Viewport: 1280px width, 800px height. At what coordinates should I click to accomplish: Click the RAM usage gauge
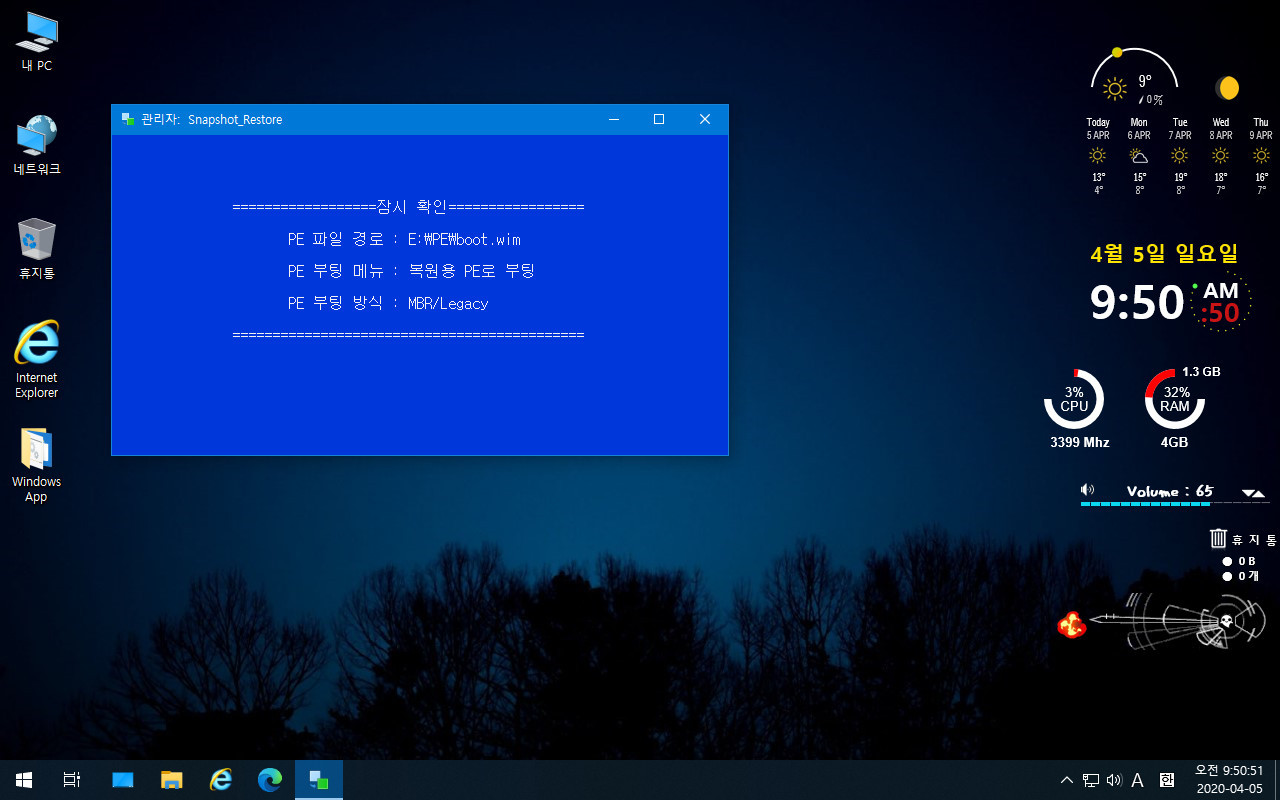(x=1175, y=399)
